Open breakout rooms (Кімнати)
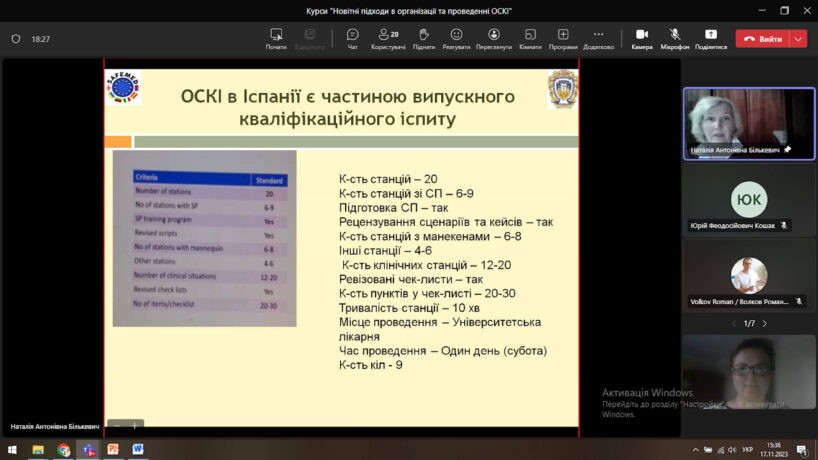Screen dimensions: 818x460 tap(530, 38)
